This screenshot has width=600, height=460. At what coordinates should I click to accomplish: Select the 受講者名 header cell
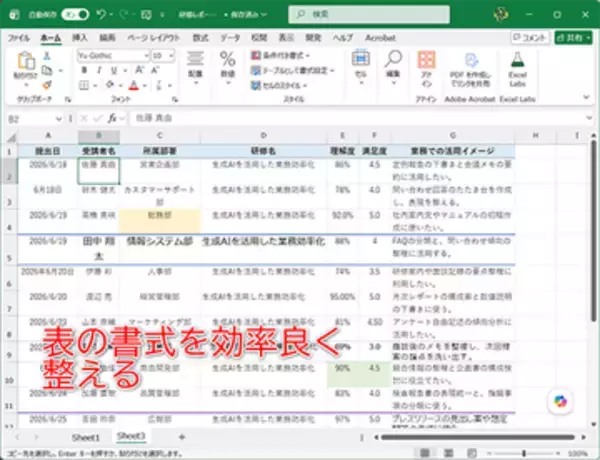pyautogui.click(x=99, y=151)
